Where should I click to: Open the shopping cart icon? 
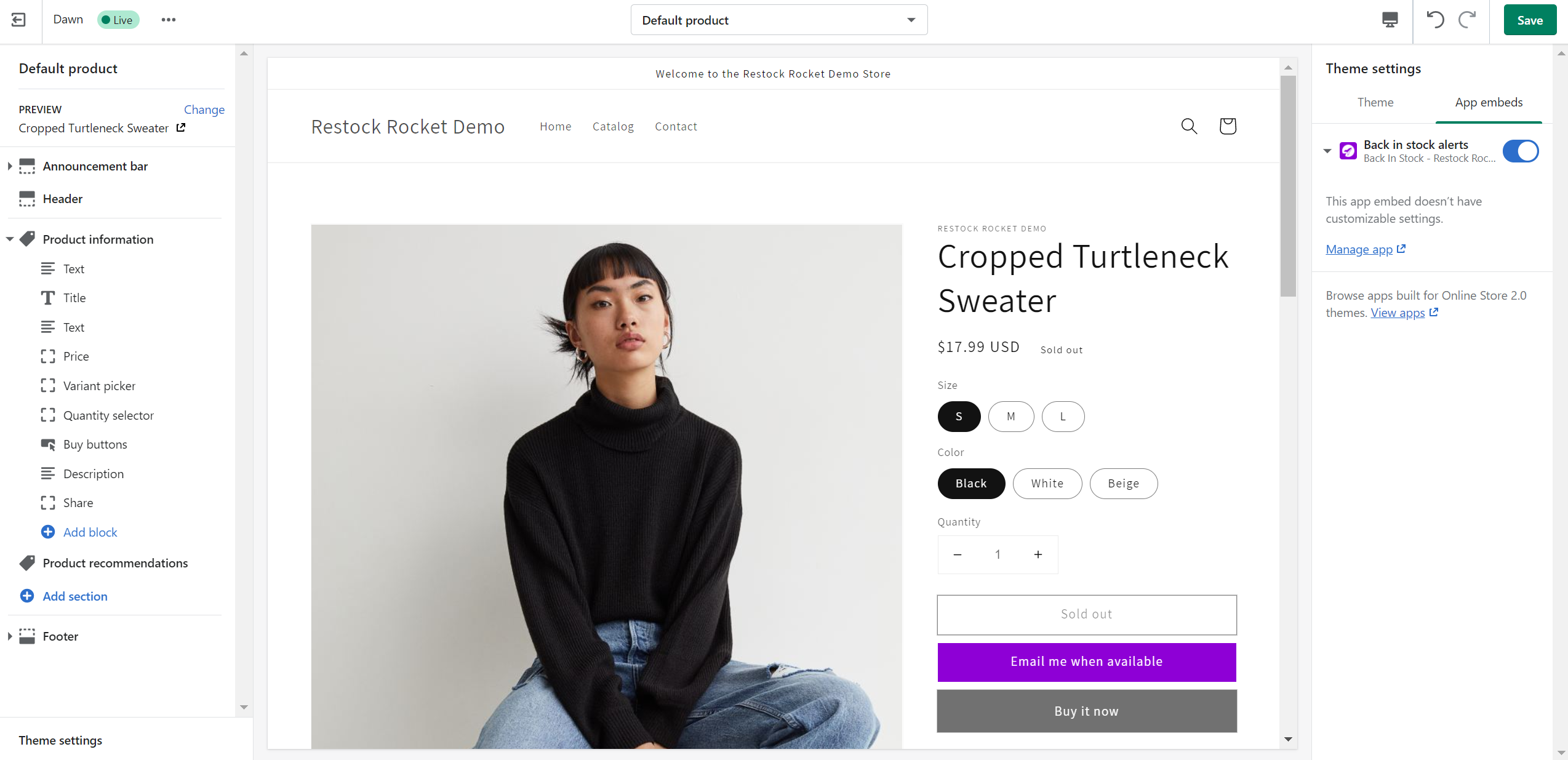(x=1228, y=126)
